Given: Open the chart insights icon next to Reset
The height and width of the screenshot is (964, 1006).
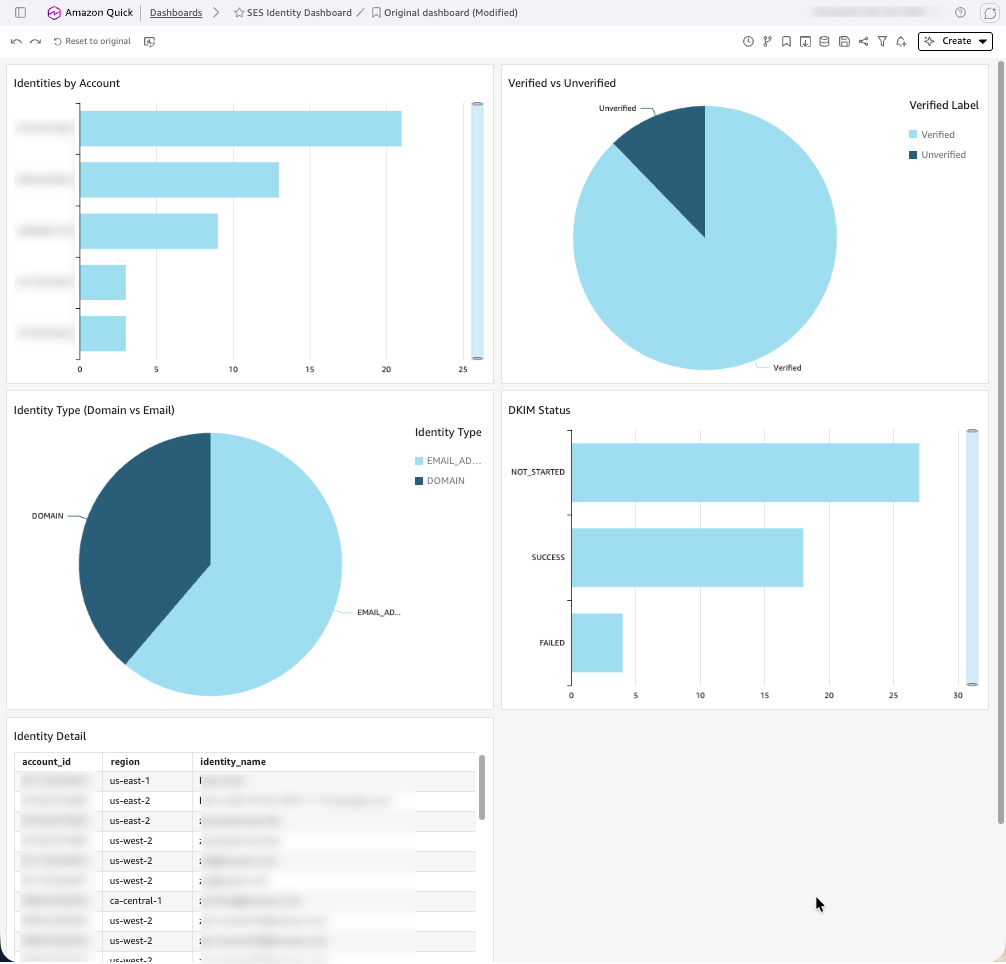Looking at the screenshot, I should (149, 41).
